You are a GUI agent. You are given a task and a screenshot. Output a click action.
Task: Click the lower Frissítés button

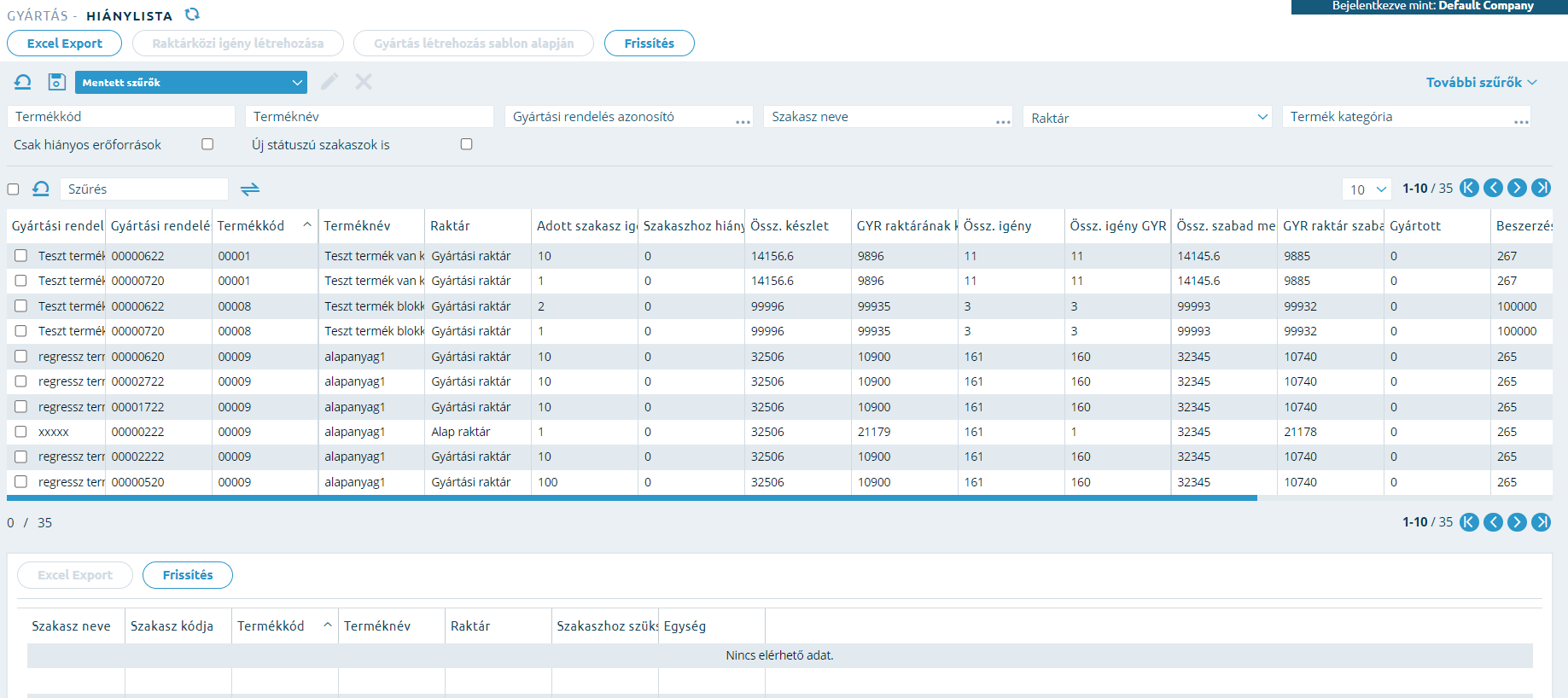click(188, 575)
